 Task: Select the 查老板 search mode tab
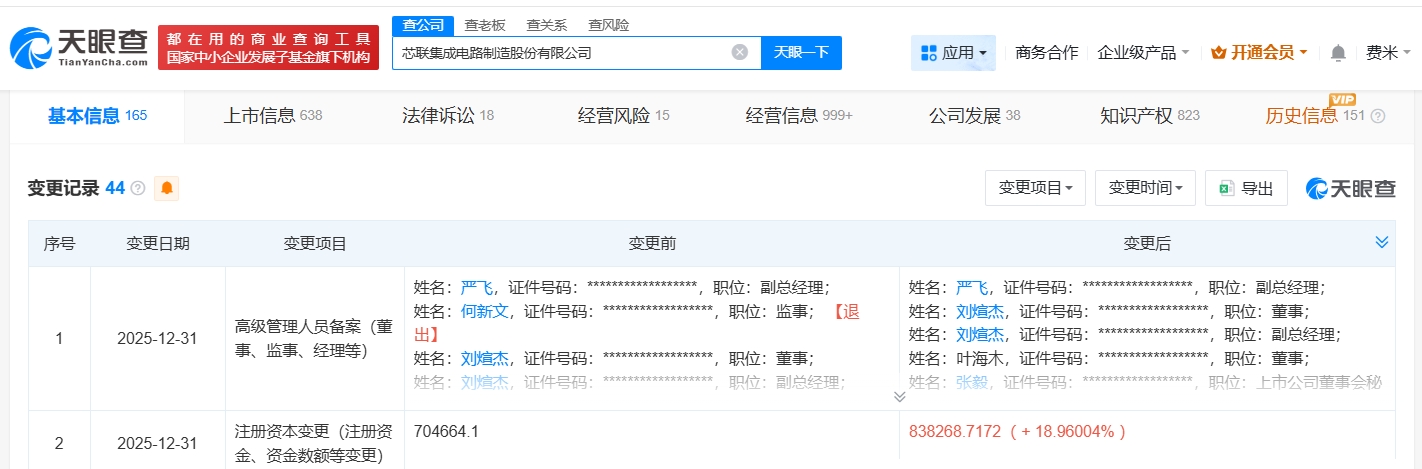pyautogui.click(x=484, y=25)
